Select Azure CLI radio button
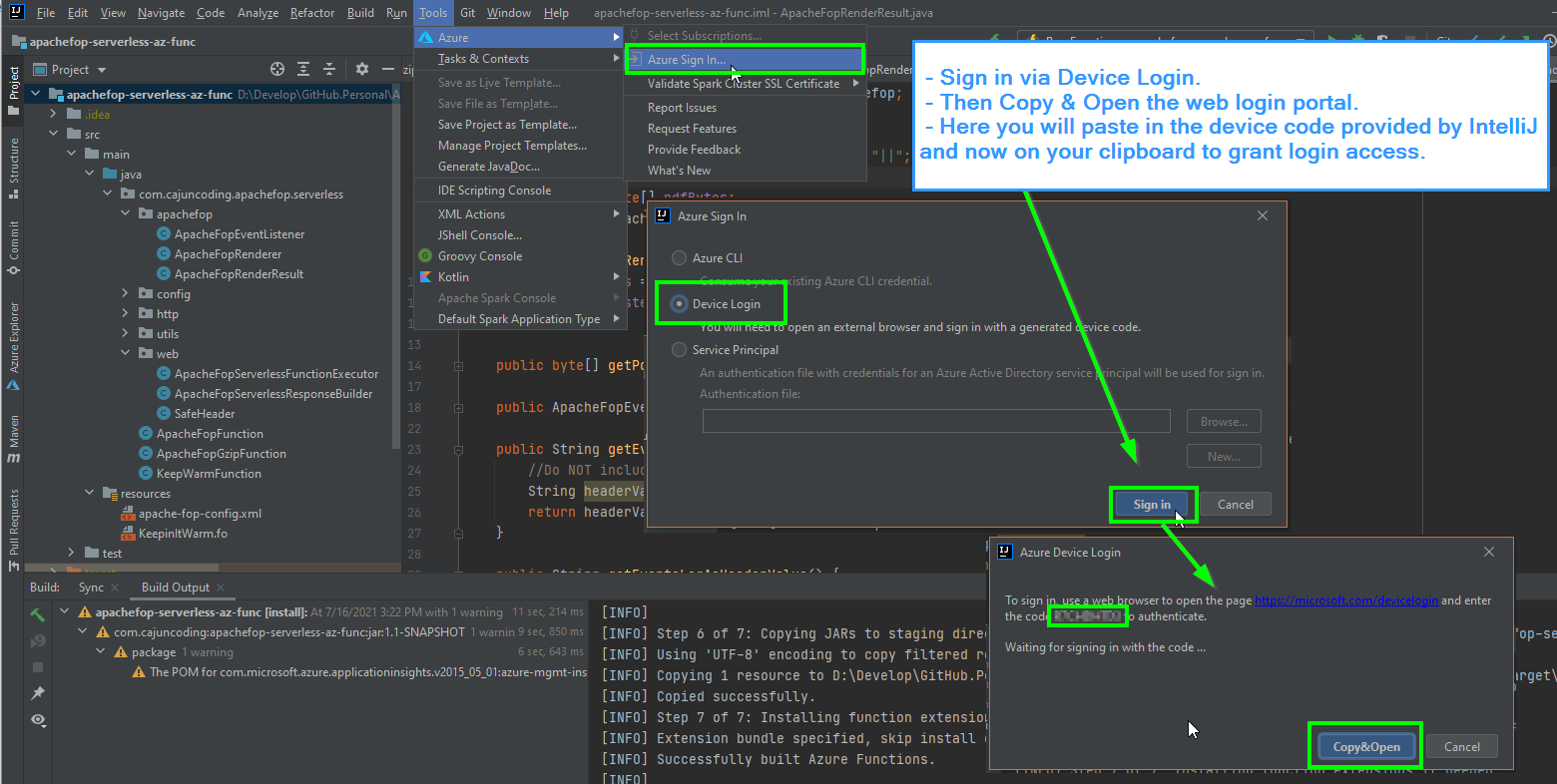 click(680, 258)
